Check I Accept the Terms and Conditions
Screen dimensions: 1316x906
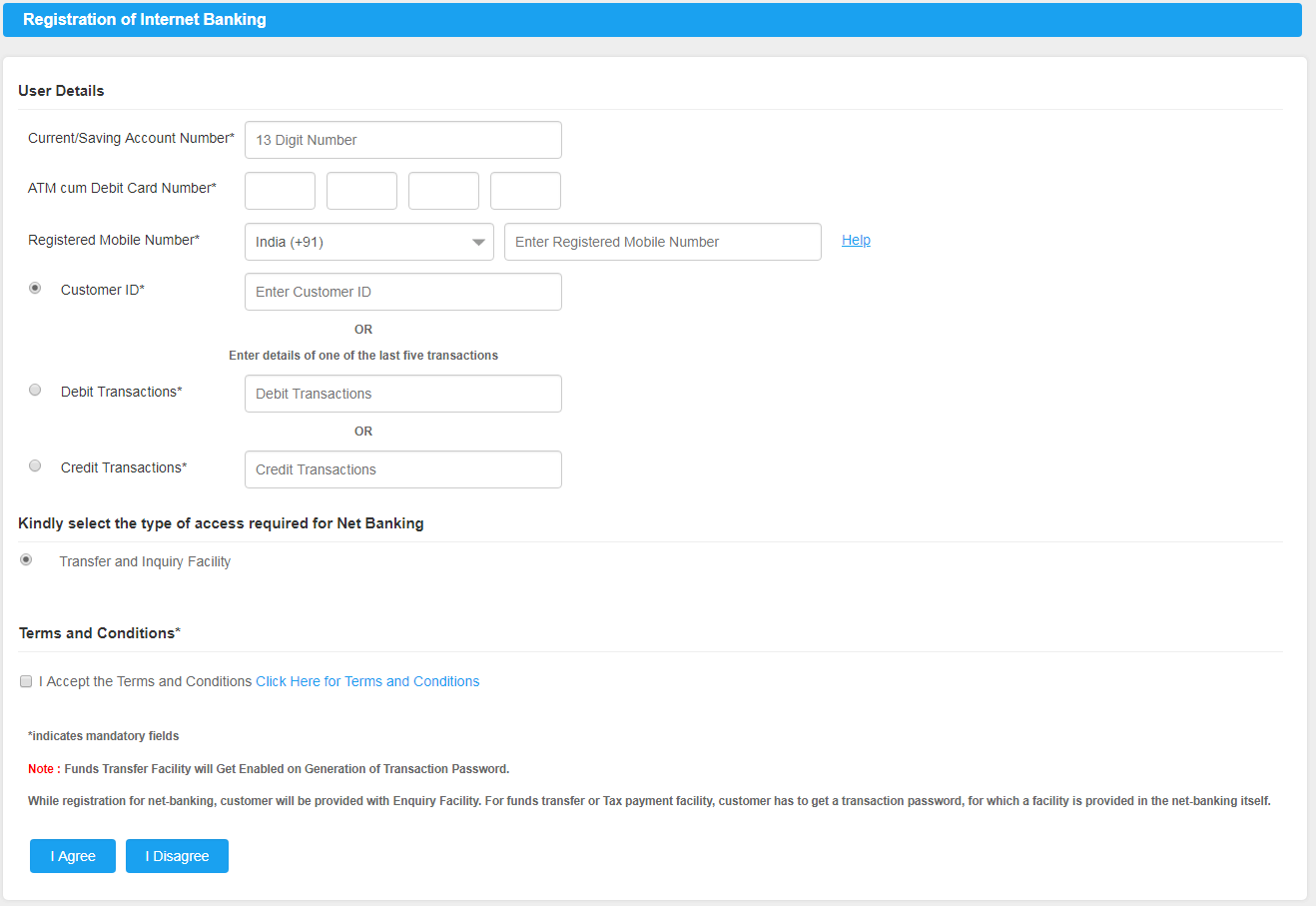[x=26, y=681]
